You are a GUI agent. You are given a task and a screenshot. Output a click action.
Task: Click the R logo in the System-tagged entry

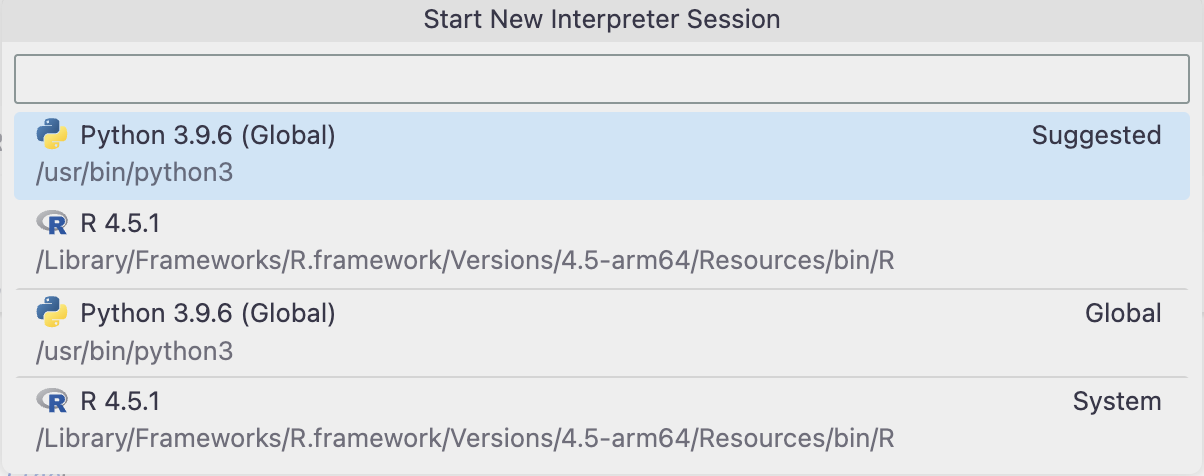tap(52, 402)
